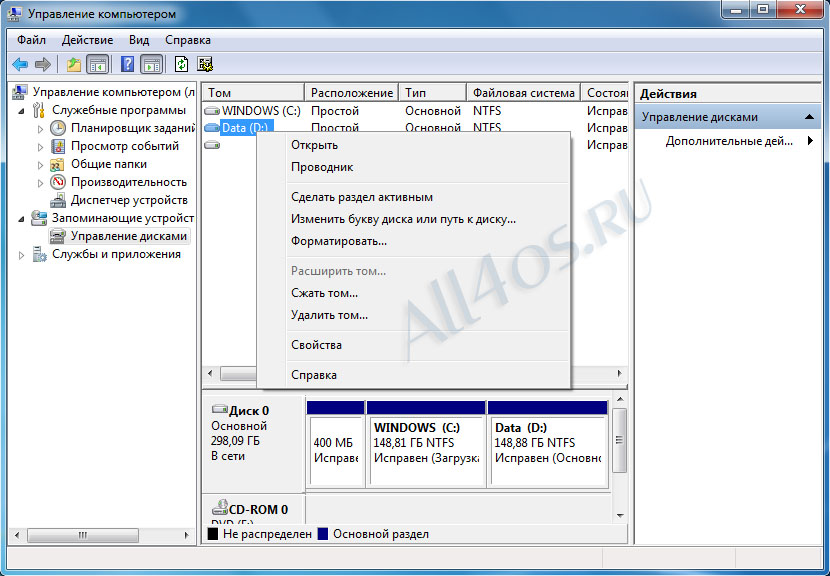Open the Файл menu
The height and width of the screenshot is (576, 830).
click(31, 40)
